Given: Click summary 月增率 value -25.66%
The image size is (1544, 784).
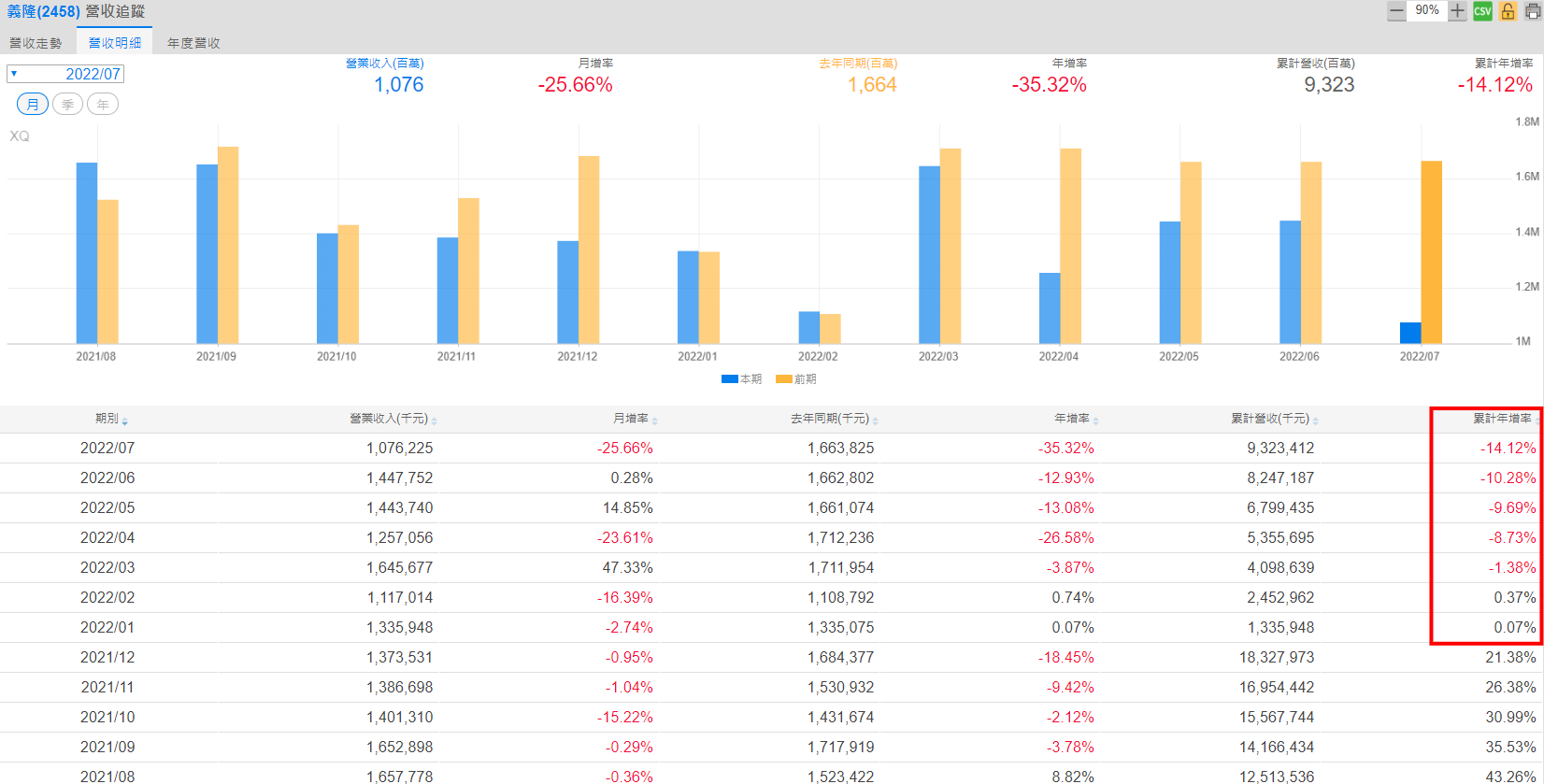Looking at the screenshot, I should (x=576, y=85).
